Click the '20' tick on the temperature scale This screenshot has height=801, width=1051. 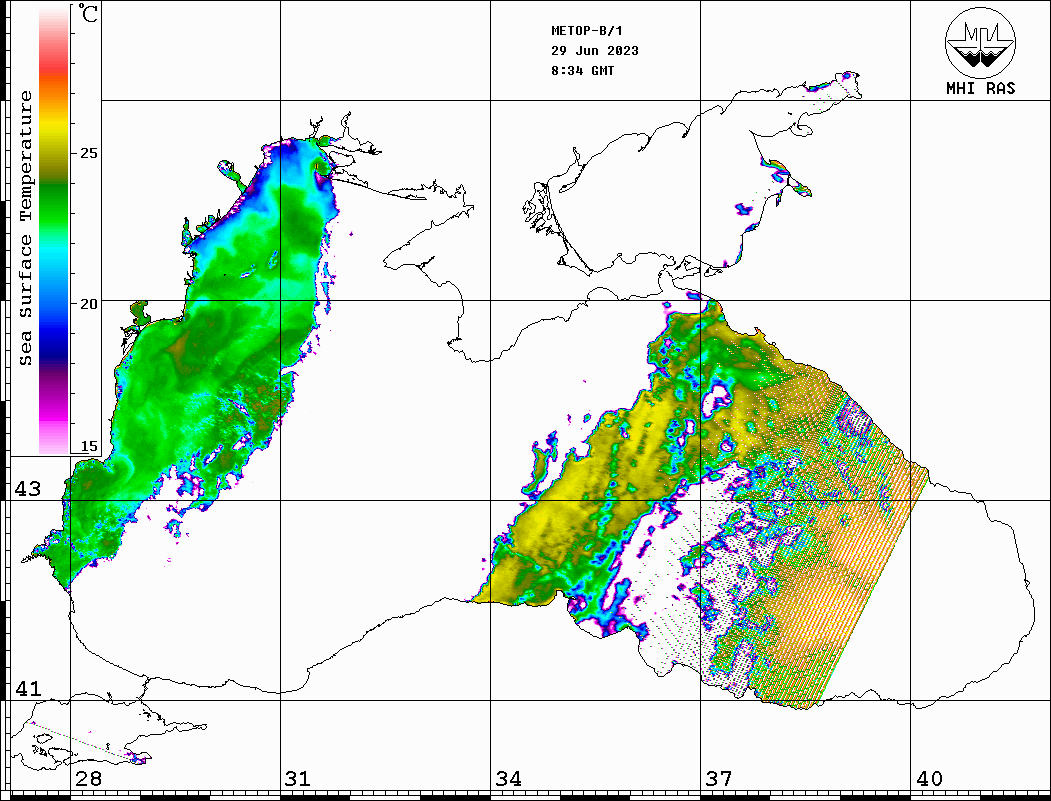point(88,304)
